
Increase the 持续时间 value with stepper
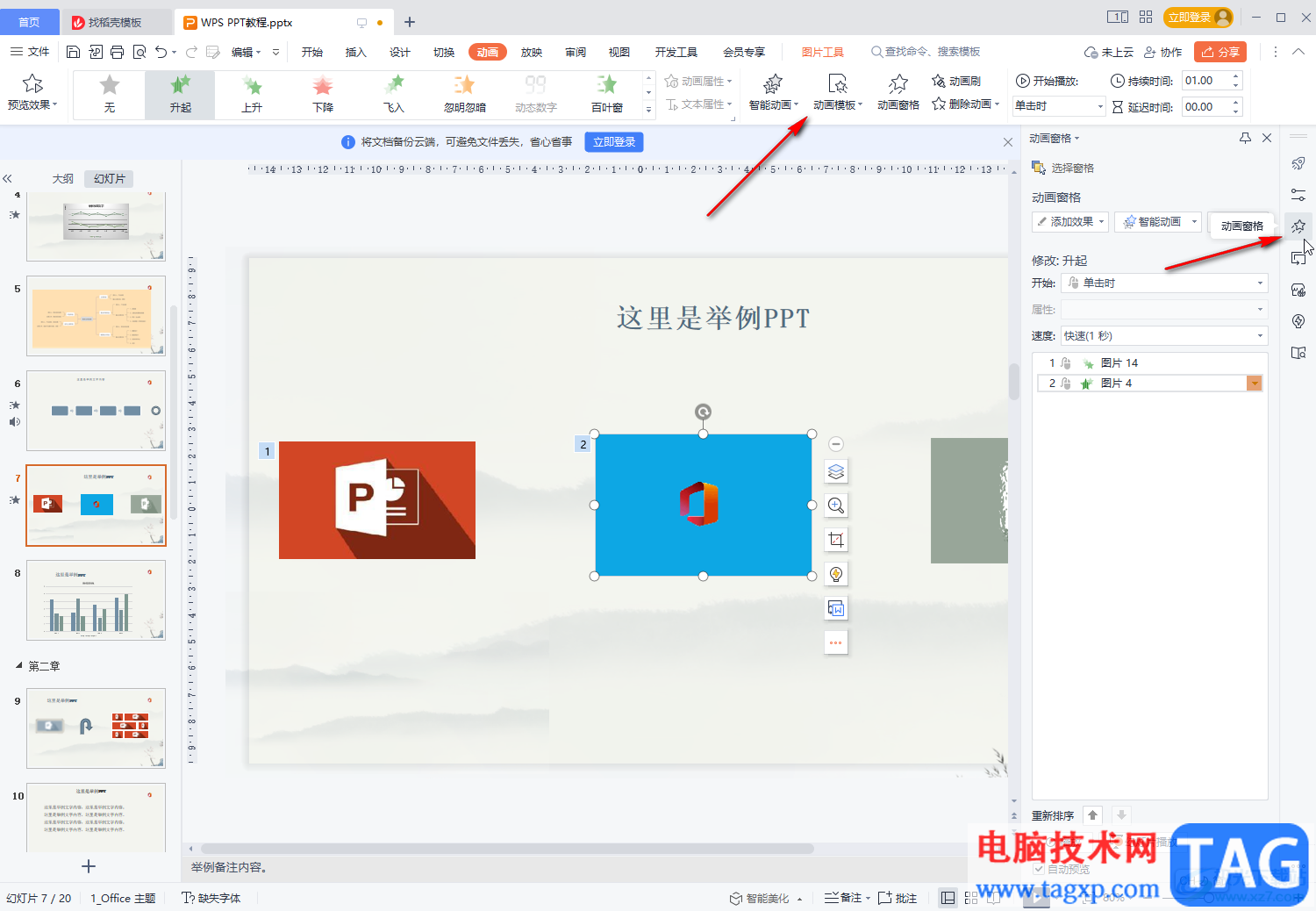click(1236, 76)
